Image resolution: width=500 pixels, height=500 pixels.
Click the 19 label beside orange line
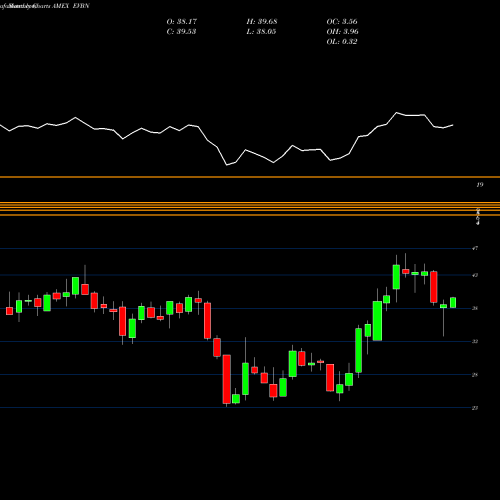click(480, 185)
